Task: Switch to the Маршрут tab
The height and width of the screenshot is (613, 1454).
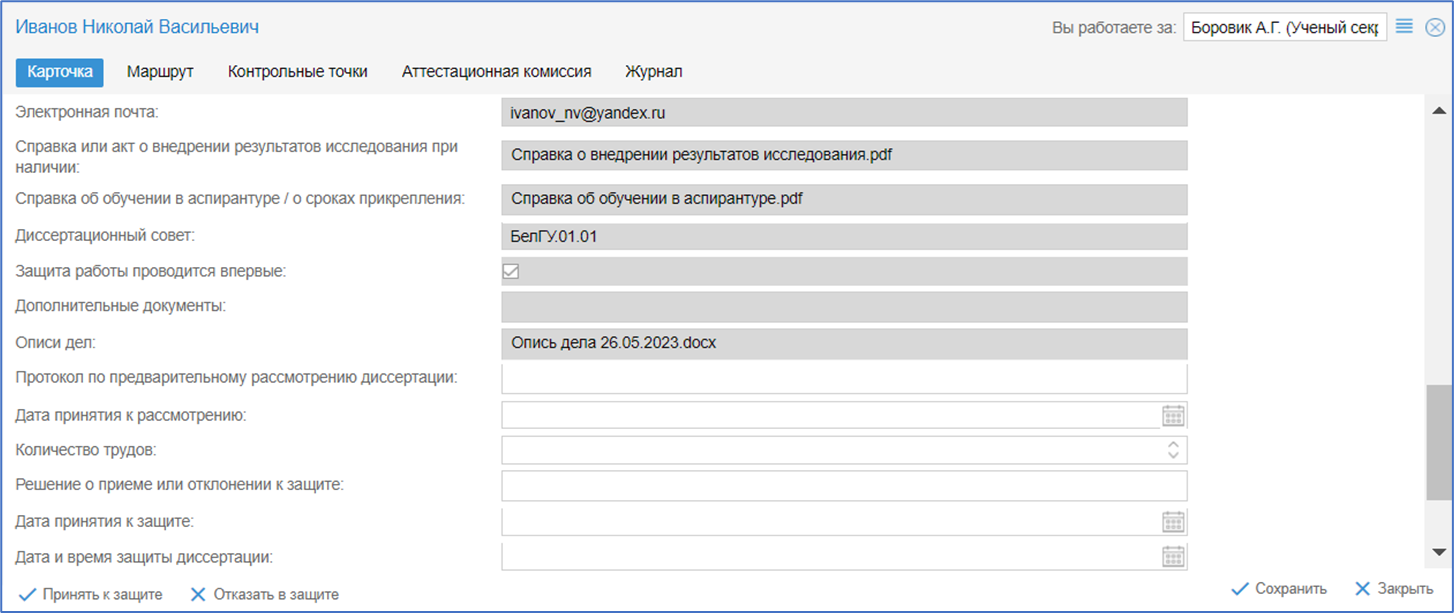Action: pos(160,72)
